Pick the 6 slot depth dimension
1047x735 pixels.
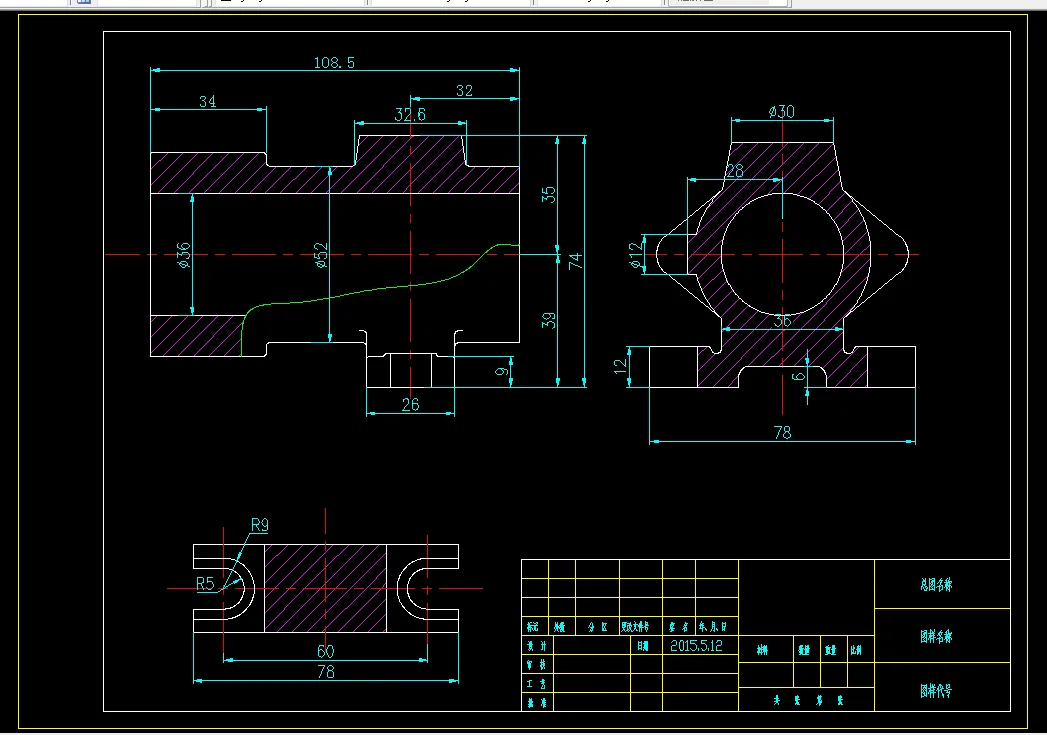[798, 377]
